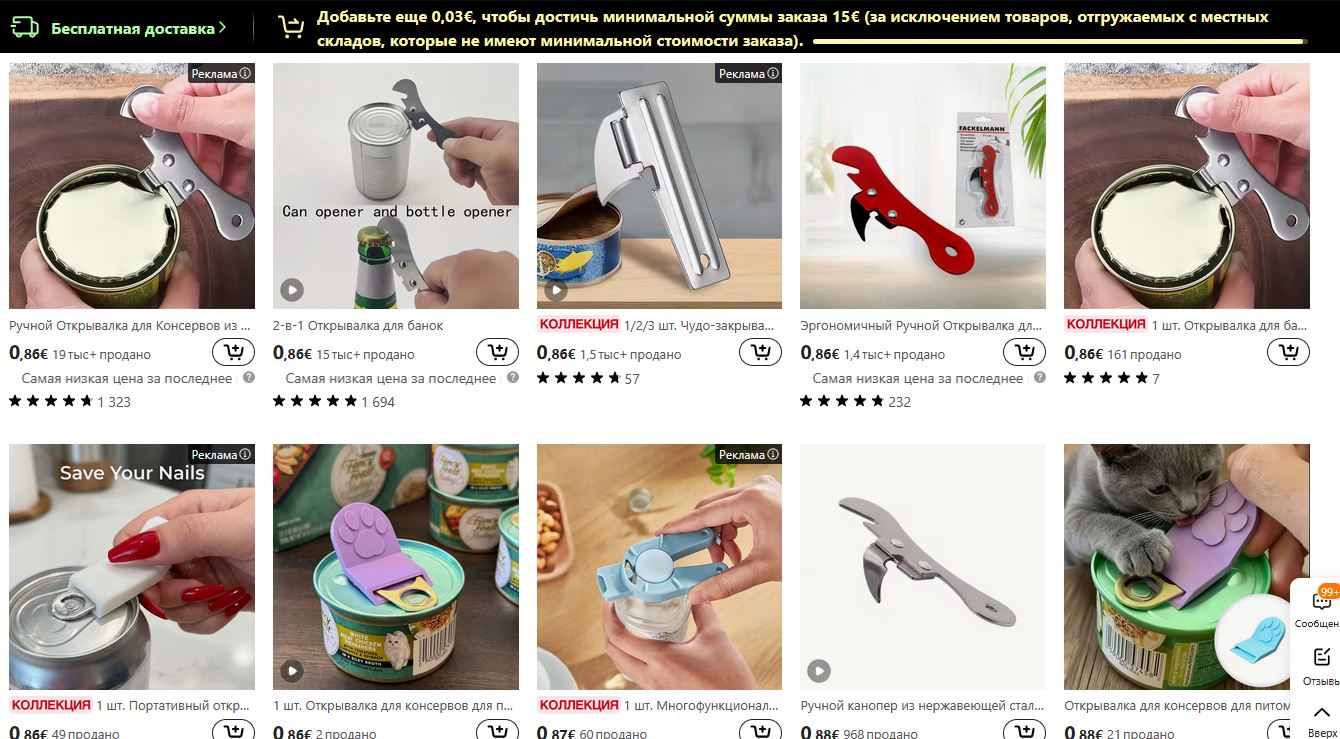
Task: Add the Чудо-закрыватель item to cart
Action: click(760, 352)
